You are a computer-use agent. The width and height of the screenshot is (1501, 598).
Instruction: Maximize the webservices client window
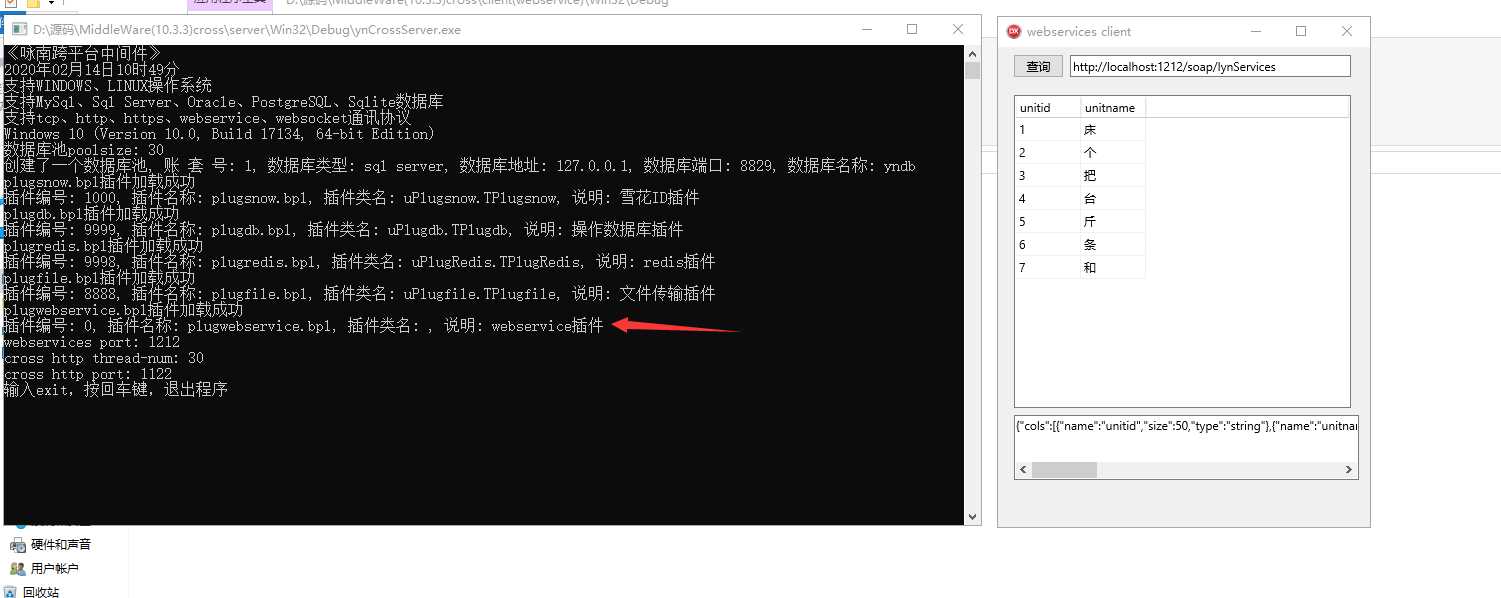click(1301, 32)
